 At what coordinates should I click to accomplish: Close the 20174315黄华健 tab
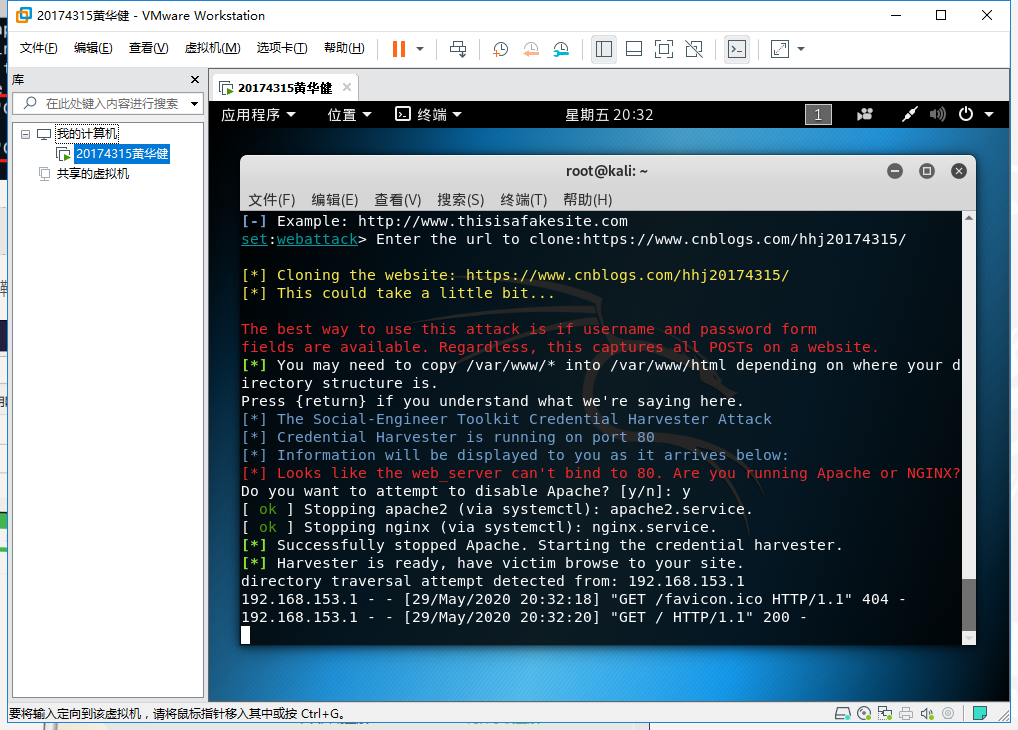click(347, 87)
